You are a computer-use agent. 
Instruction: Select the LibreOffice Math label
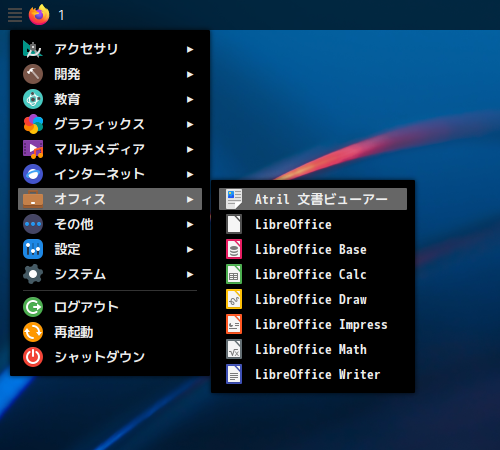(x=311, y=349)
